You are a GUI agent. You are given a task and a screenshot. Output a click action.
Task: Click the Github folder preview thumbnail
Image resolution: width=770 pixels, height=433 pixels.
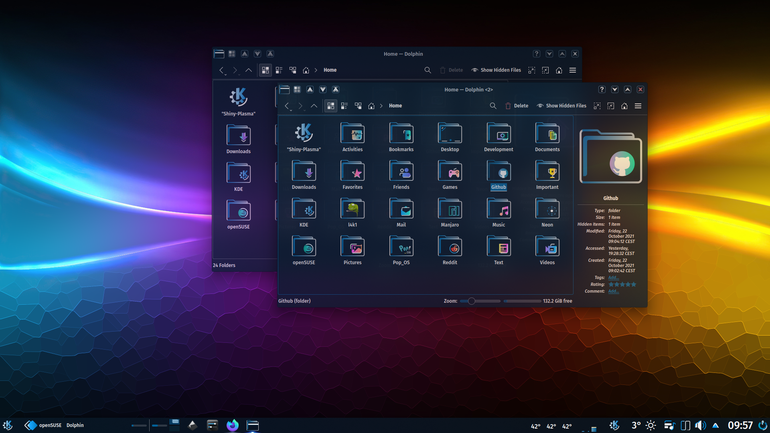click(610, 157)
